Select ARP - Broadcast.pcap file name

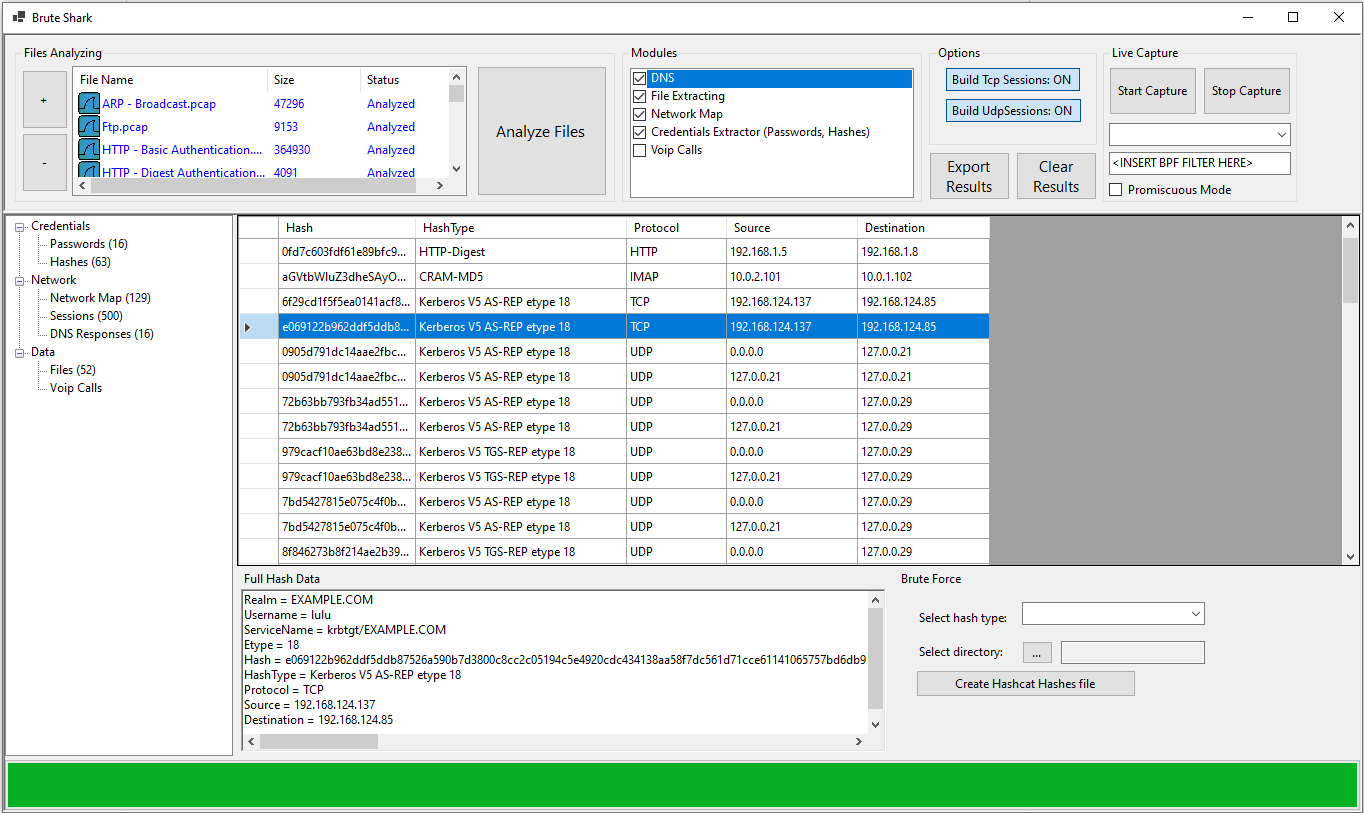click(x=159, y=104)
